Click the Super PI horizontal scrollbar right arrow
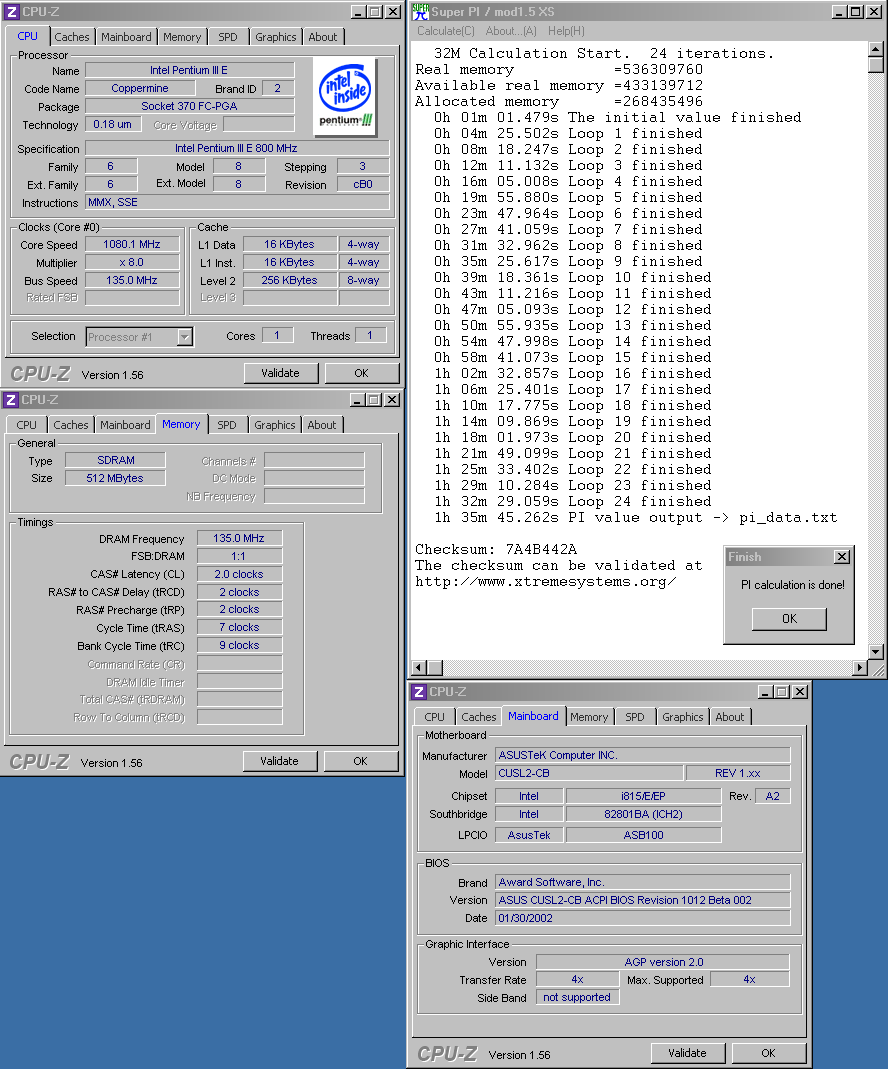 click(x=860, y=668)
